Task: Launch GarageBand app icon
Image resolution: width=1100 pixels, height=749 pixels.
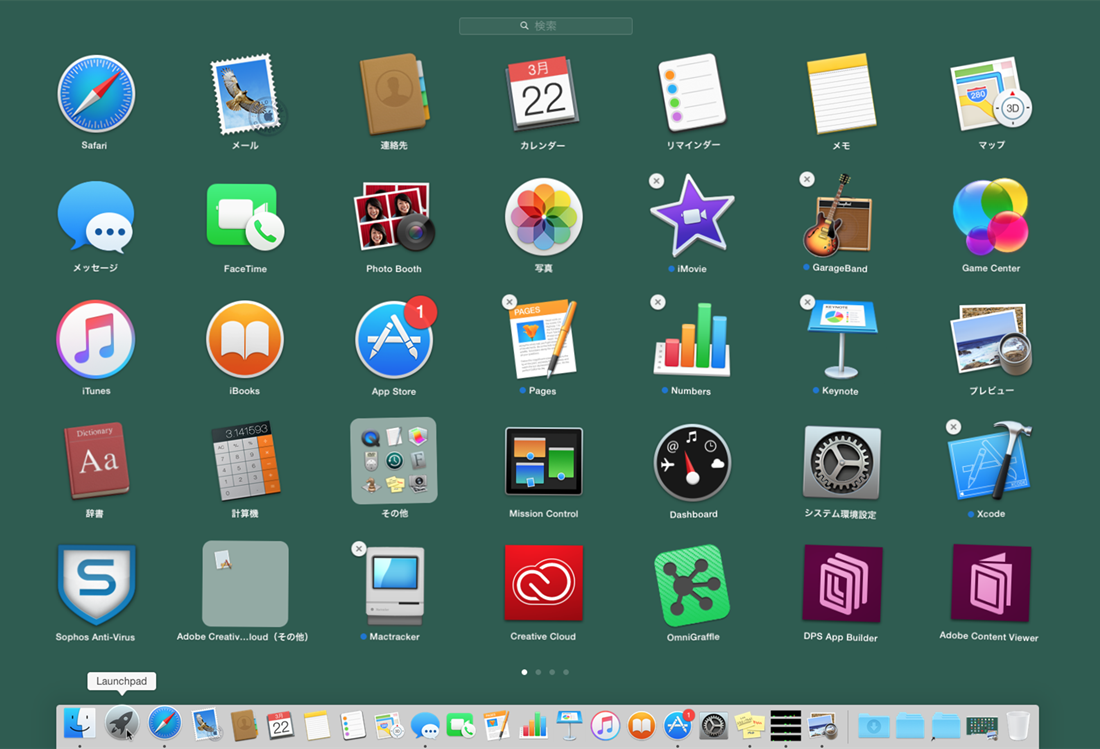Action: tap(841, 217)
